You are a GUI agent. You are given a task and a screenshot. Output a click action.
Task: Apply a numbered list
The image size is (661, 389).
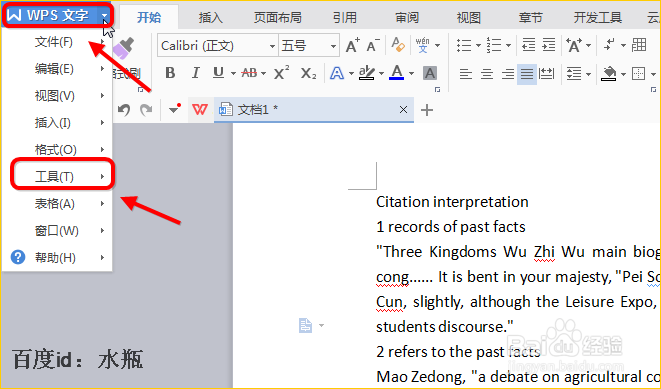(494, 45)
